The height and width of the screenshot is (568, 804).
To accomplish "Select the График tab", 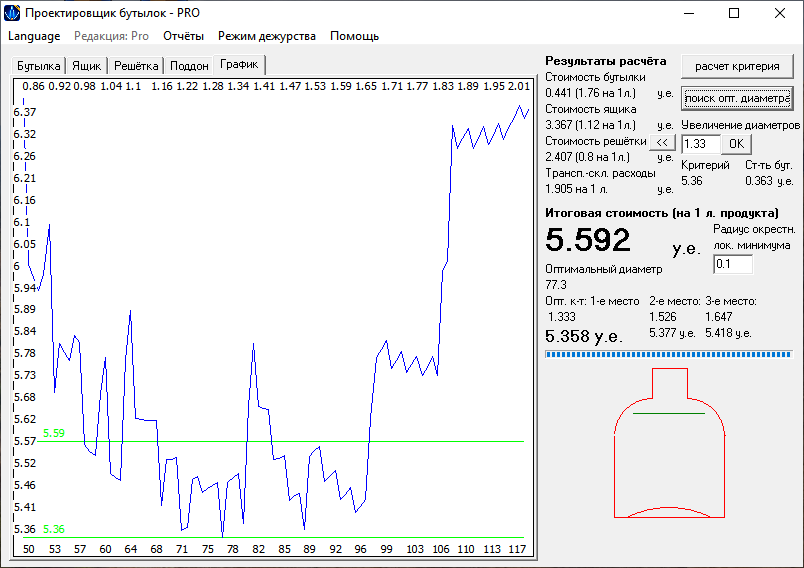I will coord(239,65).
